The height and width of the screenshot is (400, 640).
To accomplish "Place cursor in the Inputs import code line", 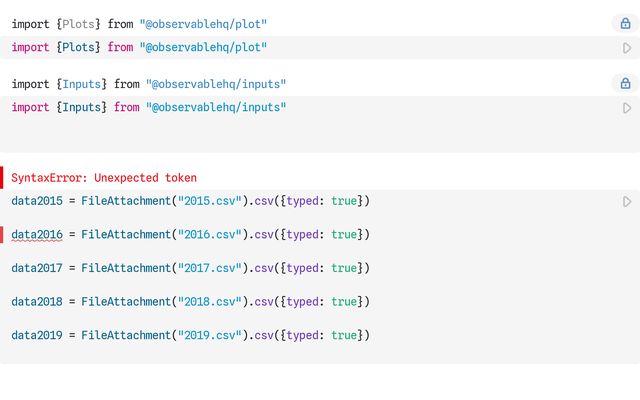I will tap(148, 108).
